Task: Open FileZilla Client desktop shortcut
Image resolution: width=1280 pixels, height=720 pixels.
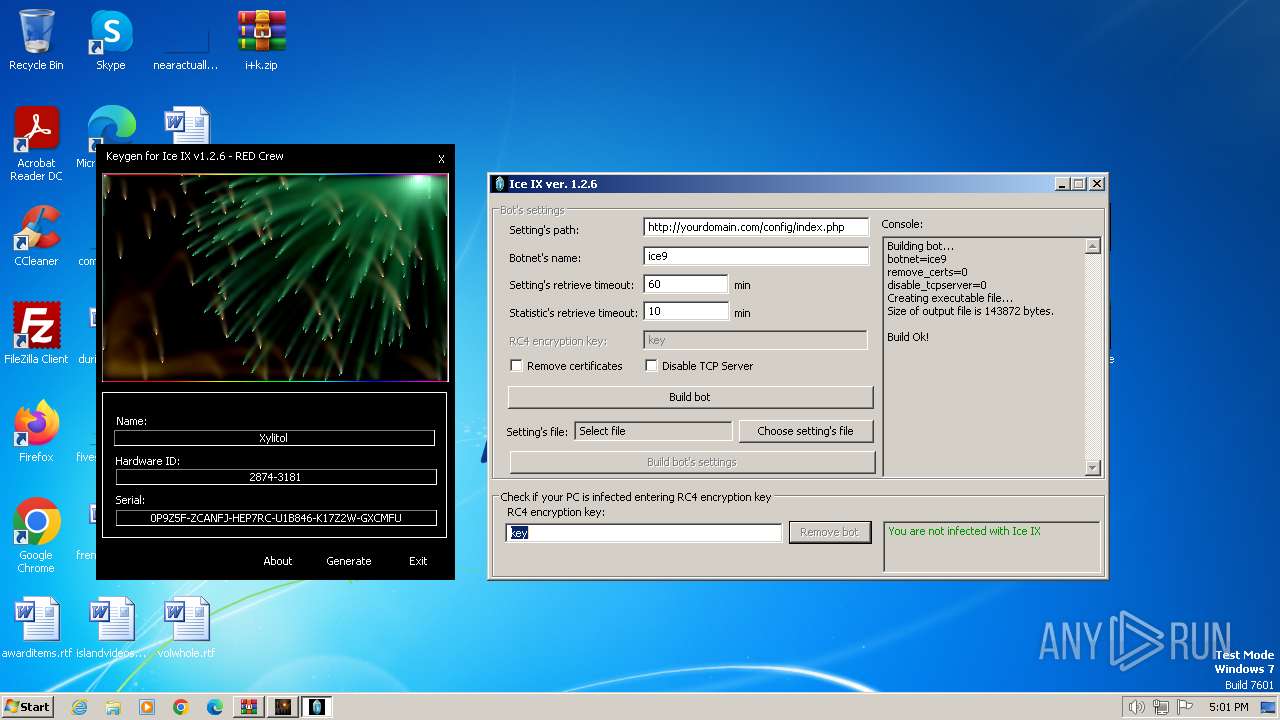Action: [x=36, y=333]
